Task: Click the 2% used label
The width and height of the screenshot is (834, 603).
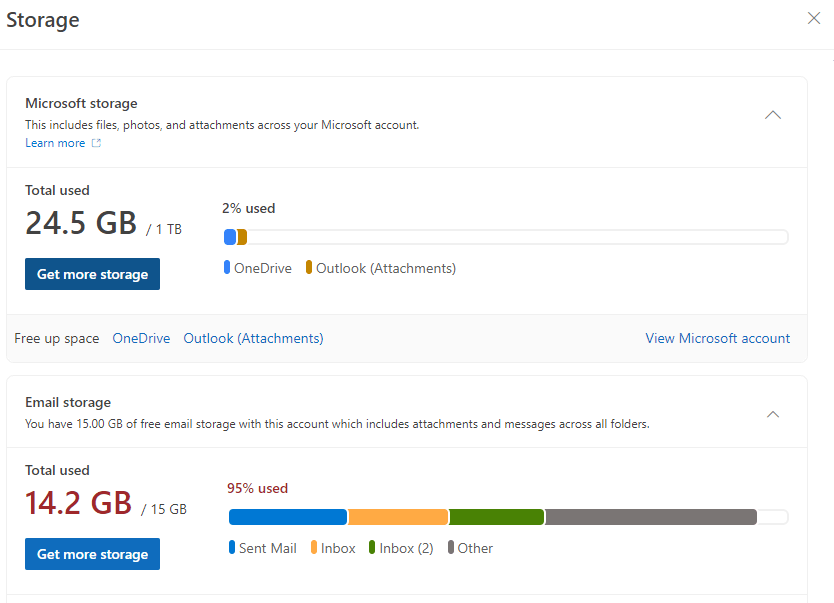Action: [x=248, y=208]
